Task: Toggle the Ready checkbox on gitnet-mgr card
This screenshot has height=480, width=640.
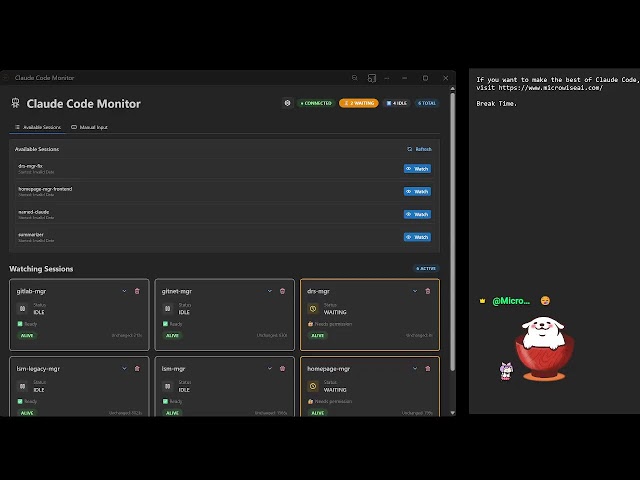Action: [x=165, y=324]
